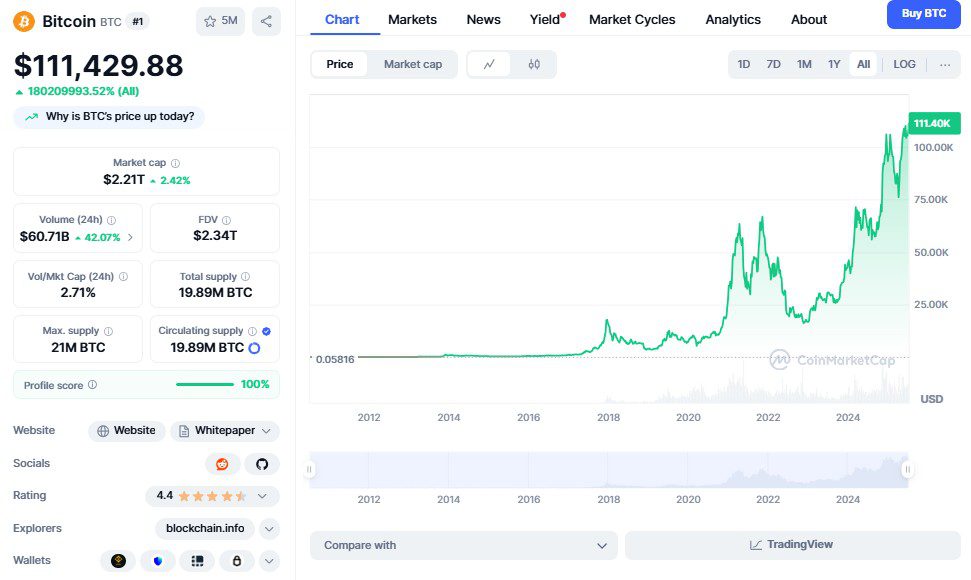Click the share icon next to Bitcoin
The width and height of the screenshot is (971, 580).
[x=266, y=21]
